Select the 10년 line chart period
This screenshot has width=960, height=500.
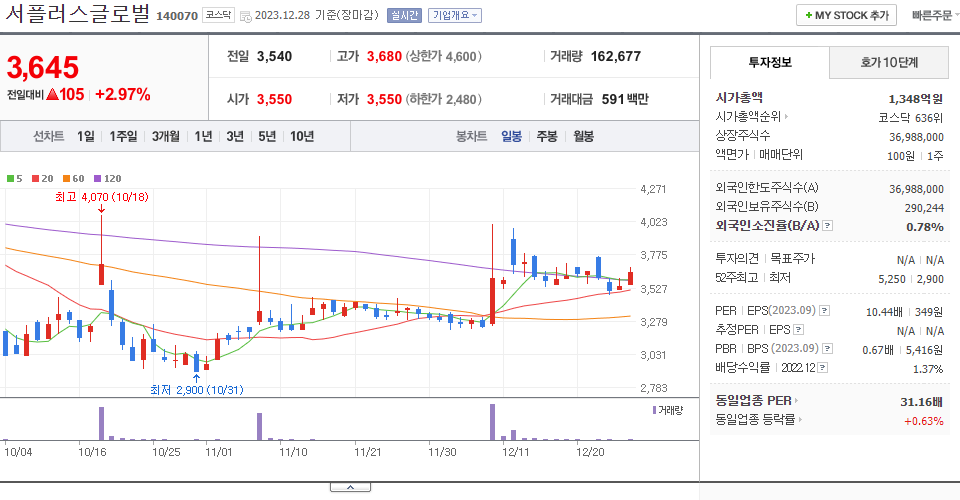pyautogui.click(x=302, y=136)
